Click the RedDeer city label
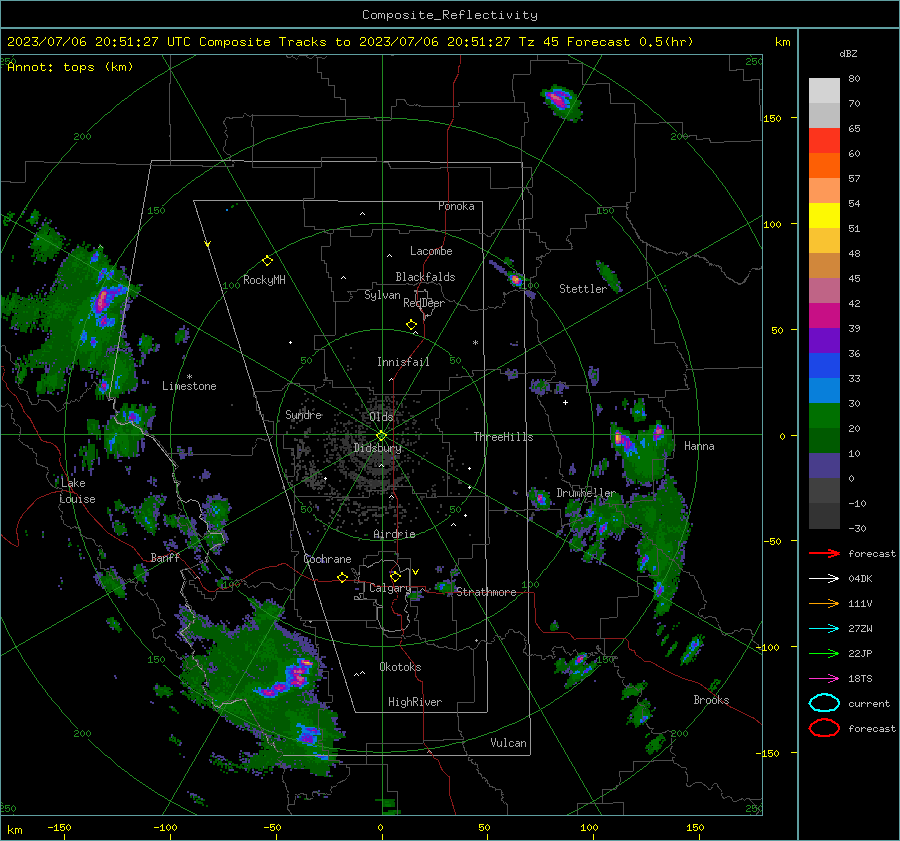Image resolution: width=900 pixels, height=841 pixels. 424,303
